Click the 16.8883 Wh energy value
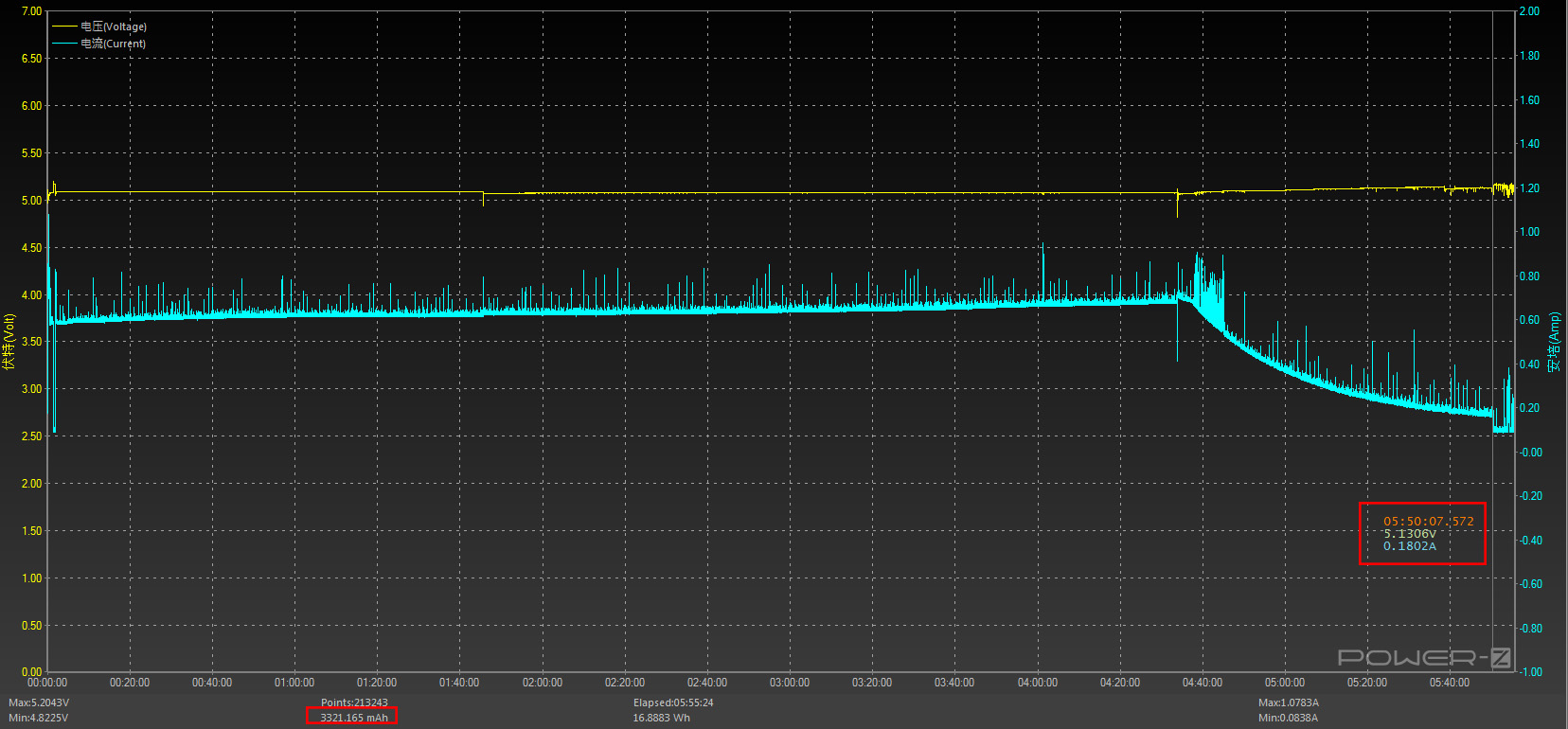1568x729 pixels. (661, 718)
